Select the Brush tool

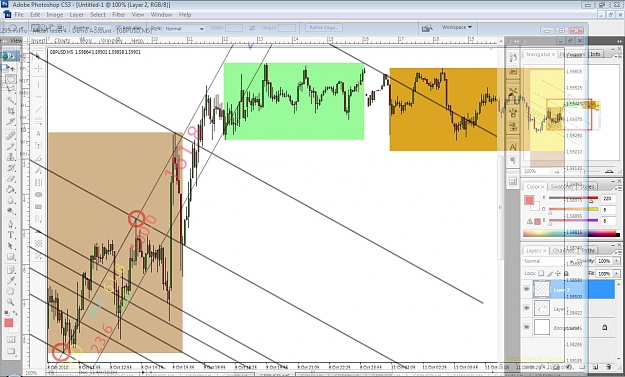10,146
